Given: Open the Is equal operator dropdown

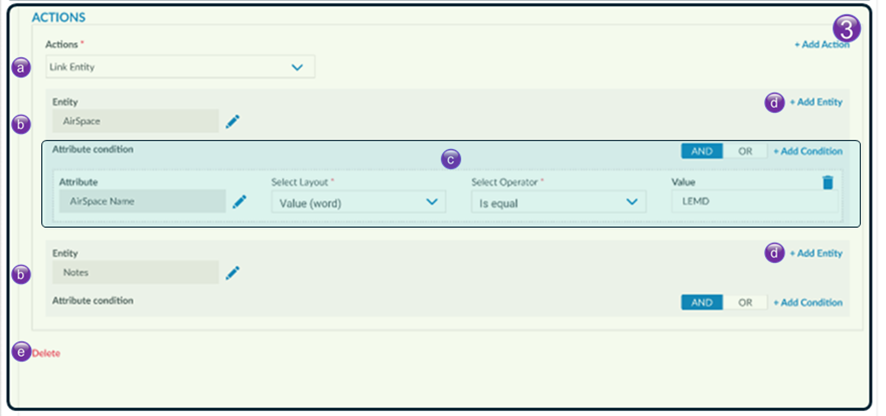Looking at the screenshot, I should click(x=557, y=202).
